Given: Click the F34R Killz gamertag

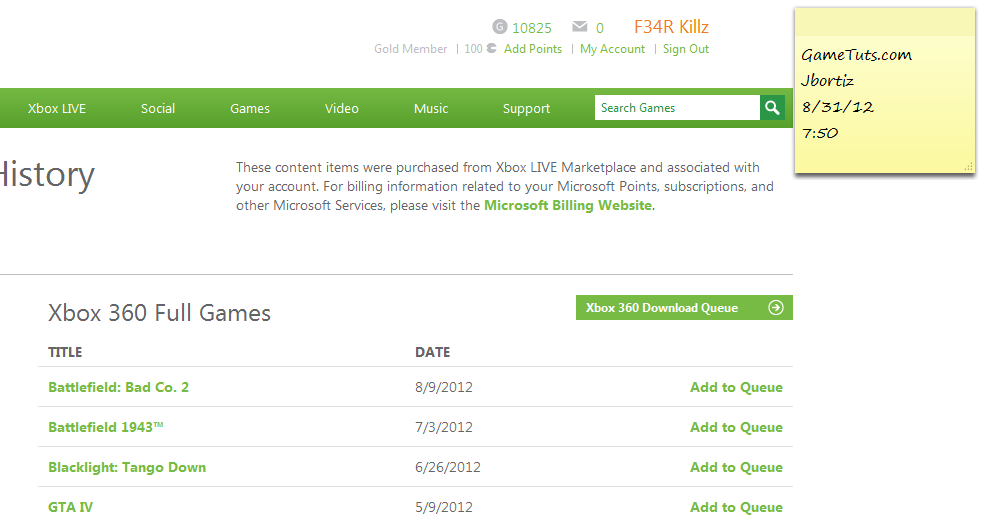Looking at the screenshot, I should [x=671, y=27].
